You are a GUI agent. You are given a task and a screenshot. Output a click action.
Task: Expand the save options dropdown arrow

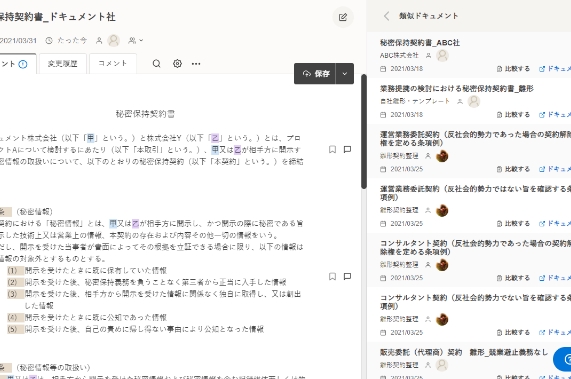coord(344,74)
